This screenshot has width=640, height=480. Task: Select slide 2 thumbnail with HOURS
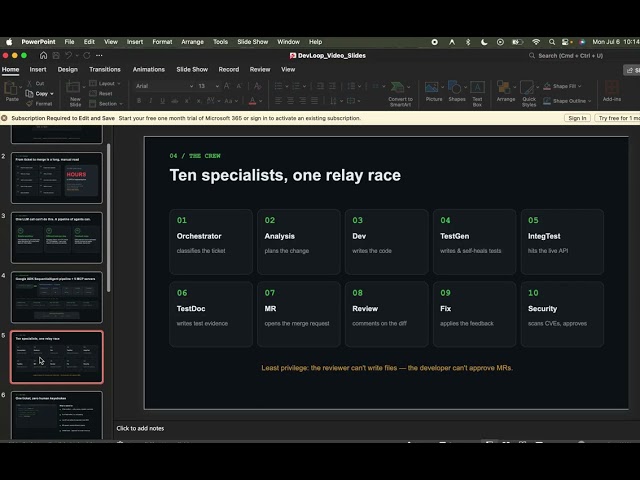[x=57, y=178]
